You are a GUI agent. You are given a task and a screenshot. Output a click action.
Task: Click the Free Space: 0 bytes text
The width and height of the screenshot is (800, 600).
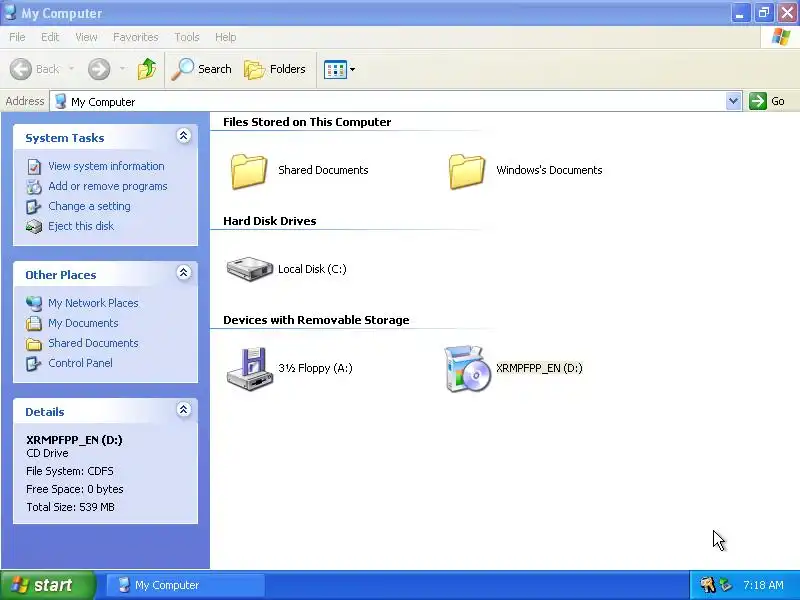coord(75,489)
